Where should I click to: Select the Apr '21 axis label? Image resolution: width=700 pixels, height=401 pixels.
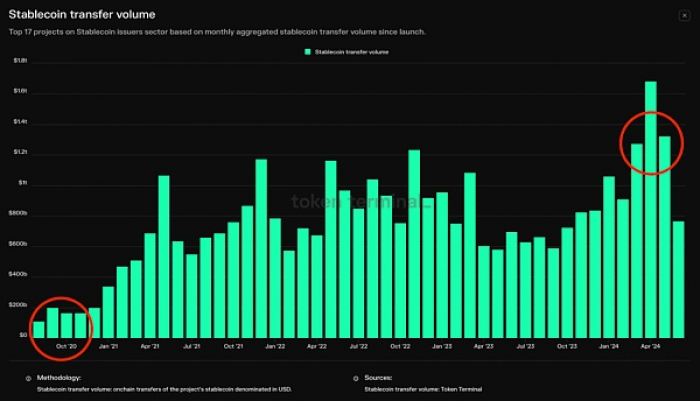(x=150, y=346)
